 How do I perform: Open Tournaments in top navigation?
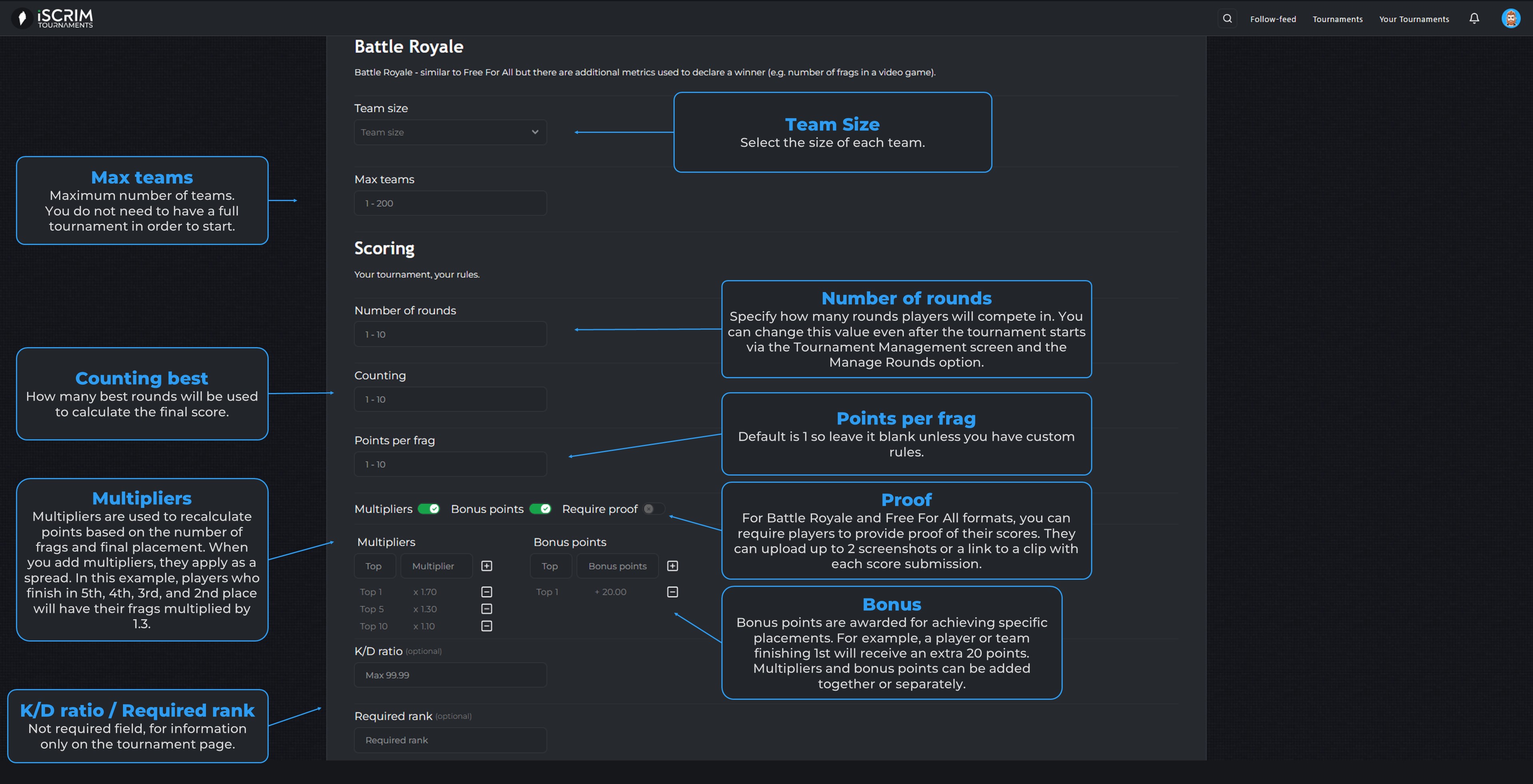1337,19
